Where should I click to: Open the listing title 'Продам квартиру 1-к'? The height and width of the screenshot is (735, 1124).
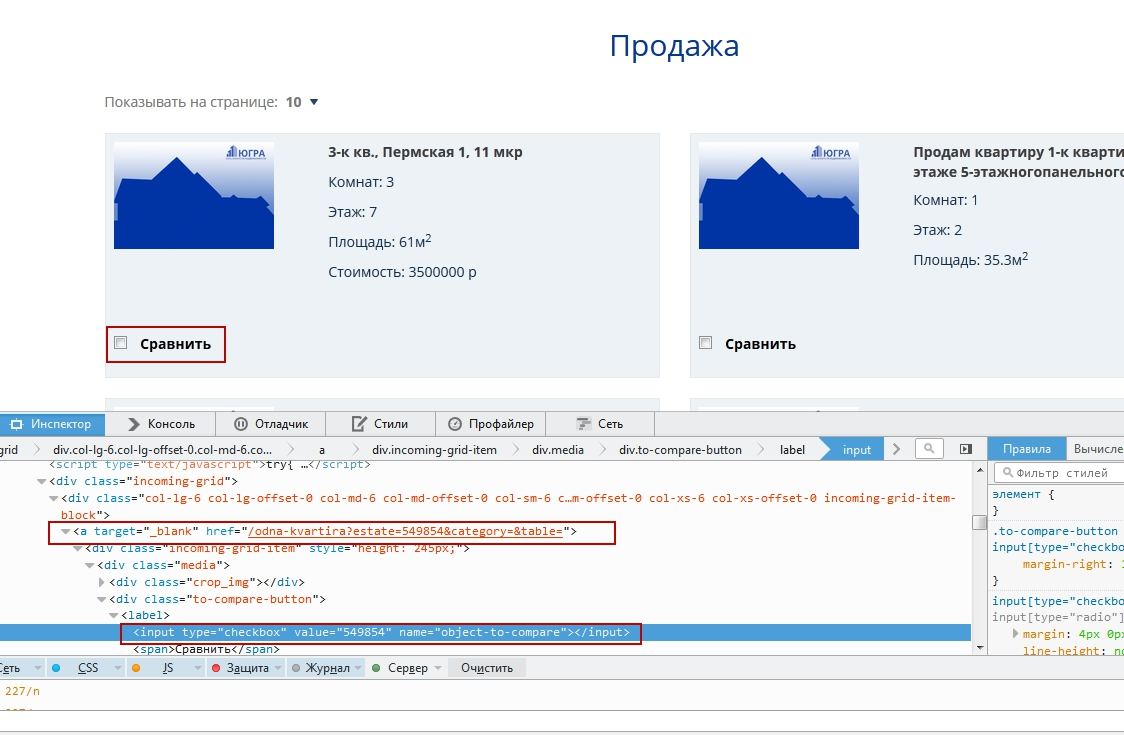(x=1018, y=162)
